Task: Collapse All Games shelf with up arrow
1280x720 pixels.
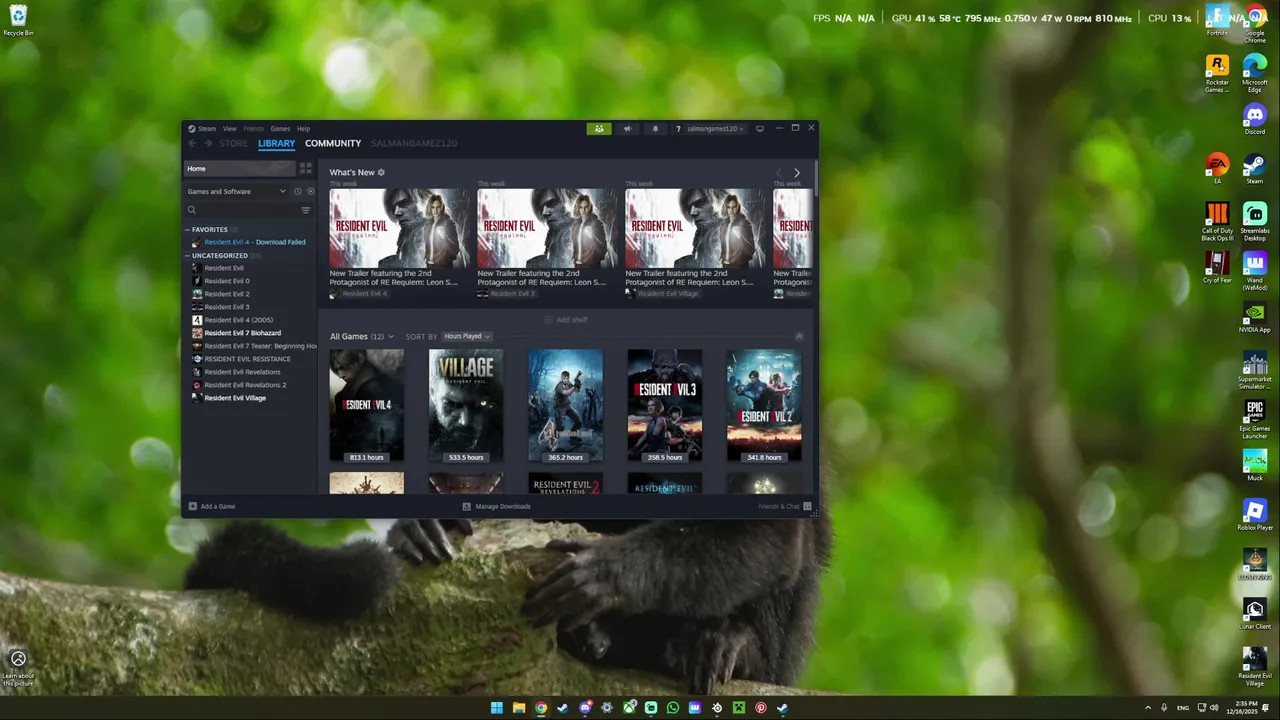Action: pyautogui.click(x=799, y=336)
